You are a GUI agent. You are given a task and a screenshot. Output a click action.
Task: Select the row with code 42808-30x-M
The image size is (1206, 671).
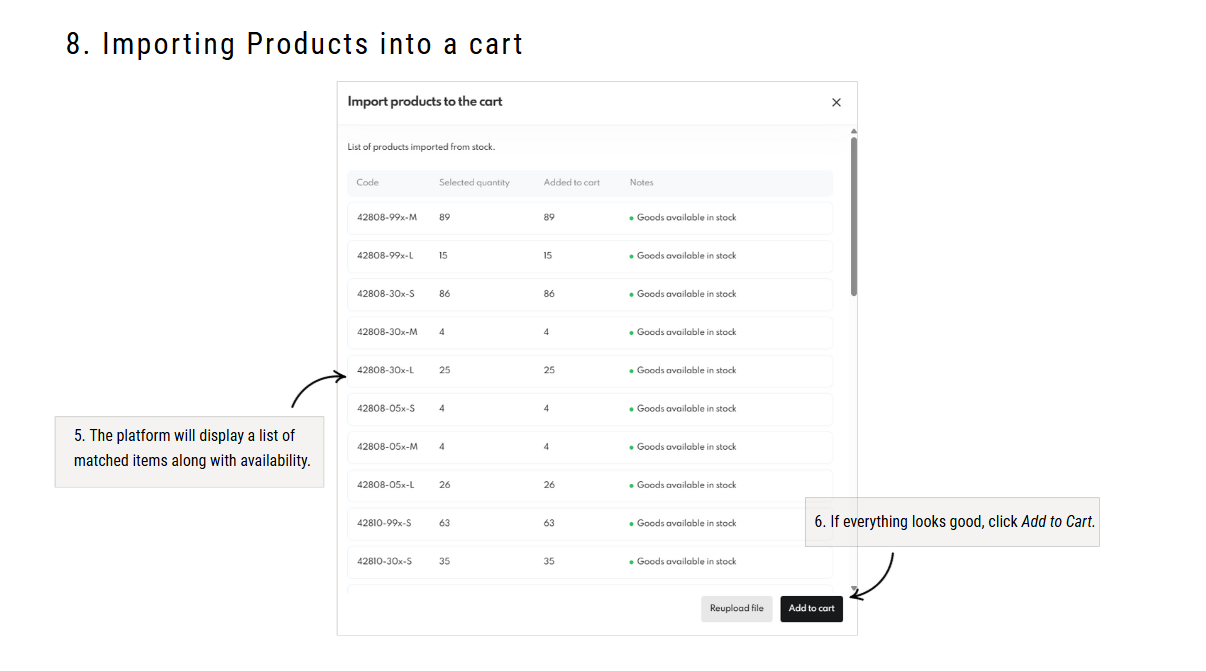[x=589, y=332]
